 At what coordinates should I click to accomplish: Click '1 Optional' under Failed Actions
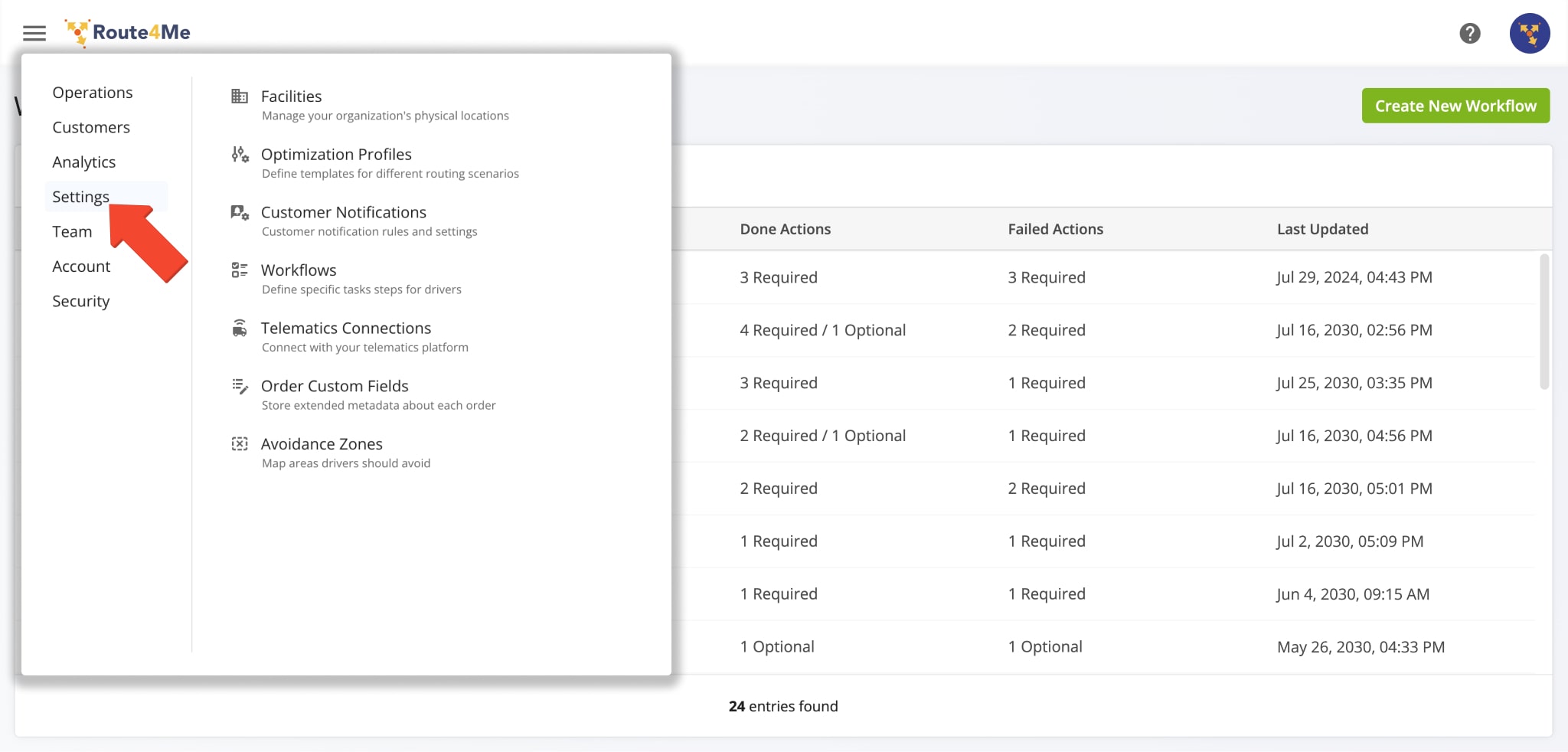[x=1045, y=647]
